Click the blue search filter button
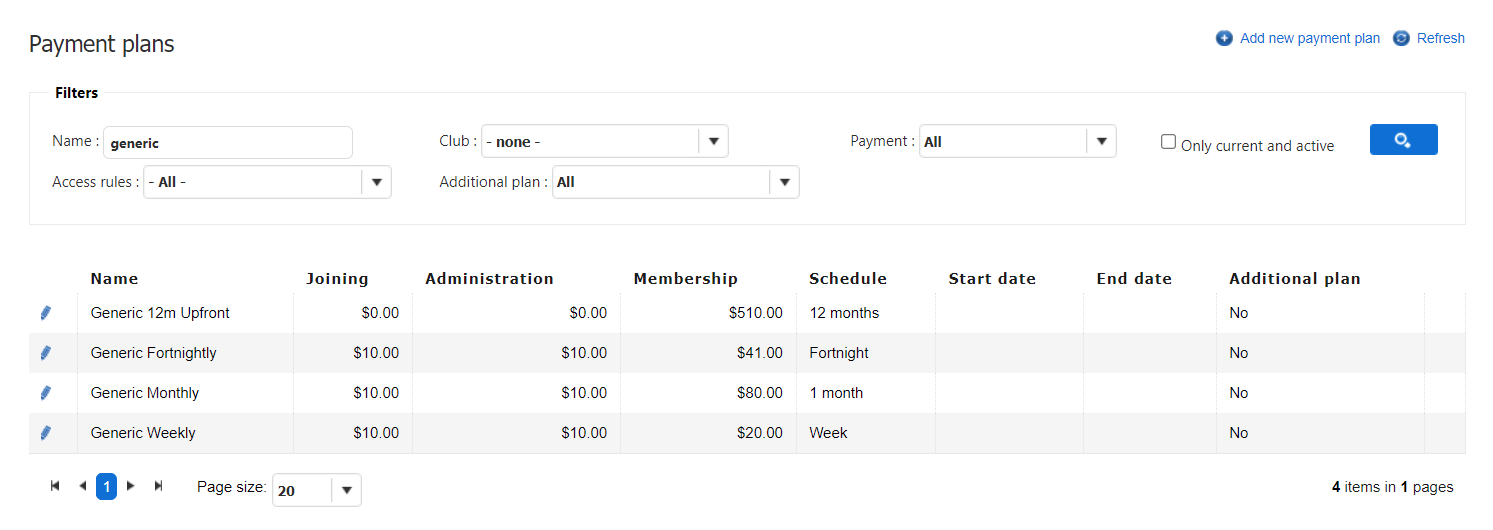Image resolution: width=1493 pixels, height=530 pixels. coord(1403,140)
